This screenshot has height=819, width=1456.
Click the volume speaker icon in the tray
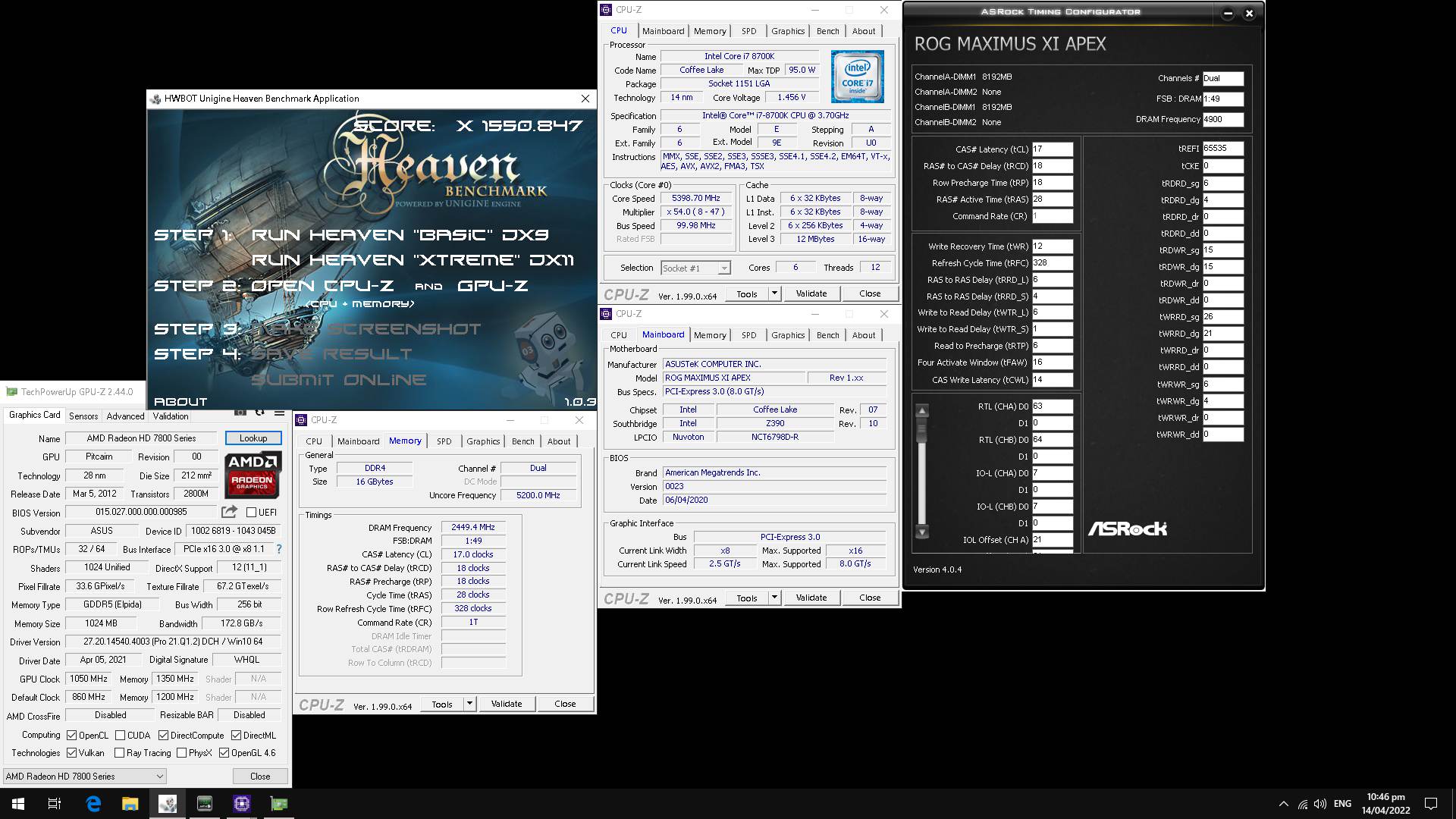pyautogui.click(x=1320, y=804)
